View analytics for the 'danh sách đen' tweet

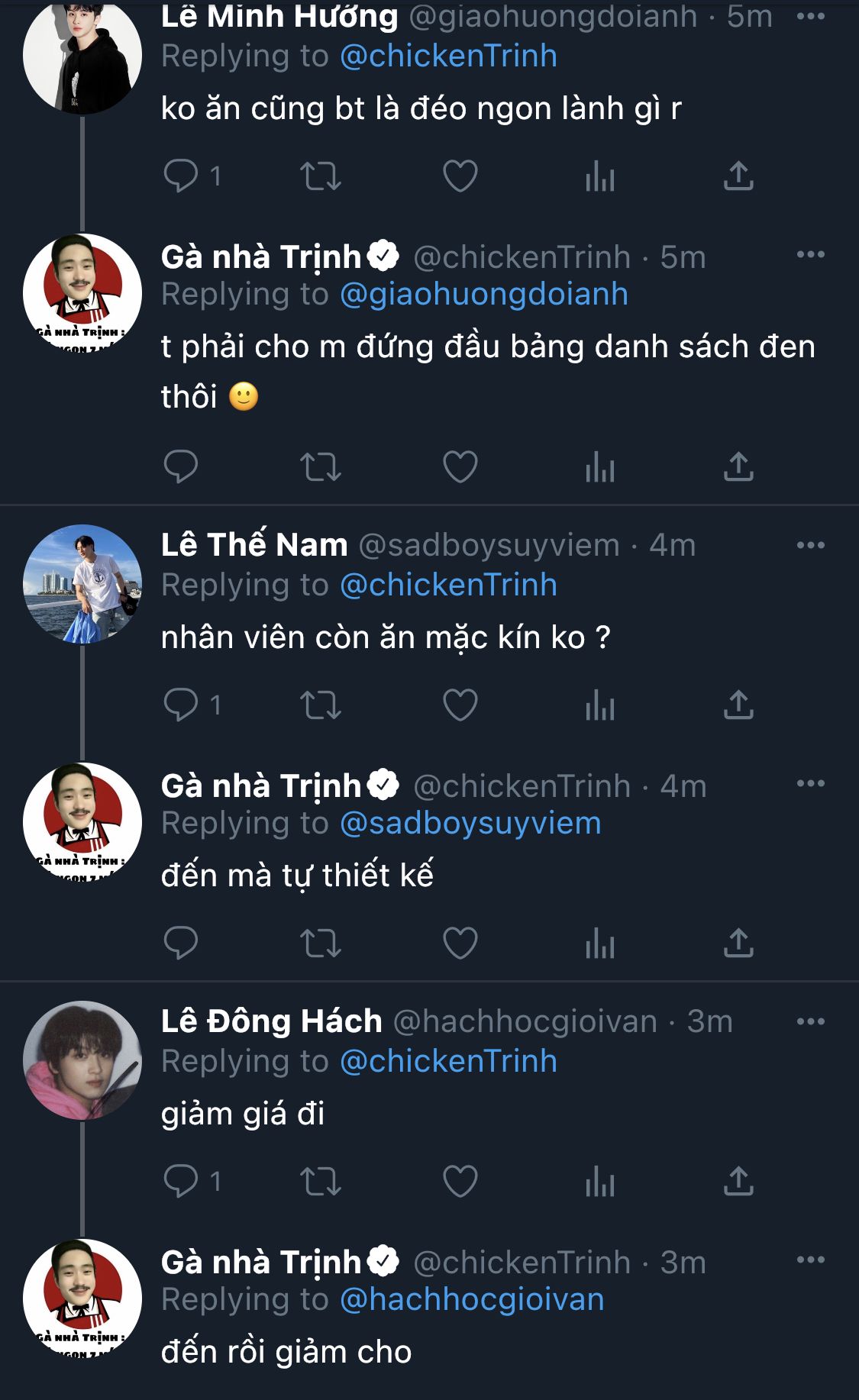[599, 466]
